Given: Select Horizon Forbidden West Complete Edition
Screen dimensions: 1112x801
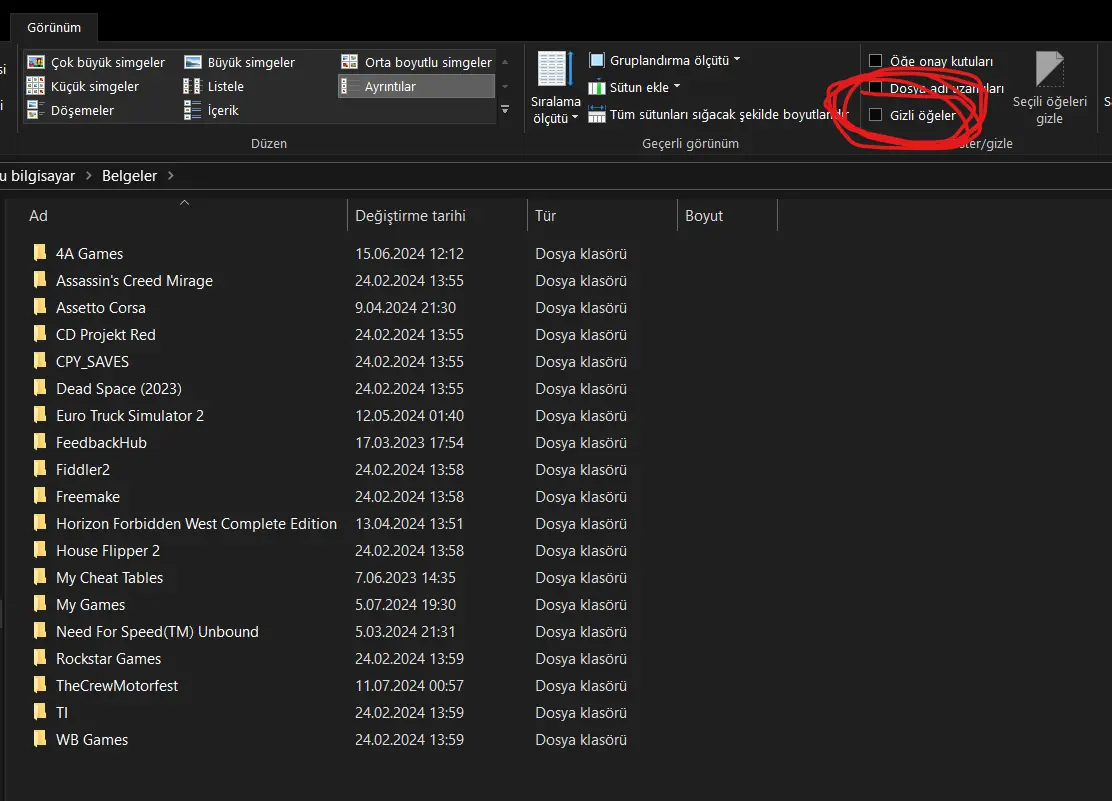Looking at the screenshot, I should coord(196,524).
